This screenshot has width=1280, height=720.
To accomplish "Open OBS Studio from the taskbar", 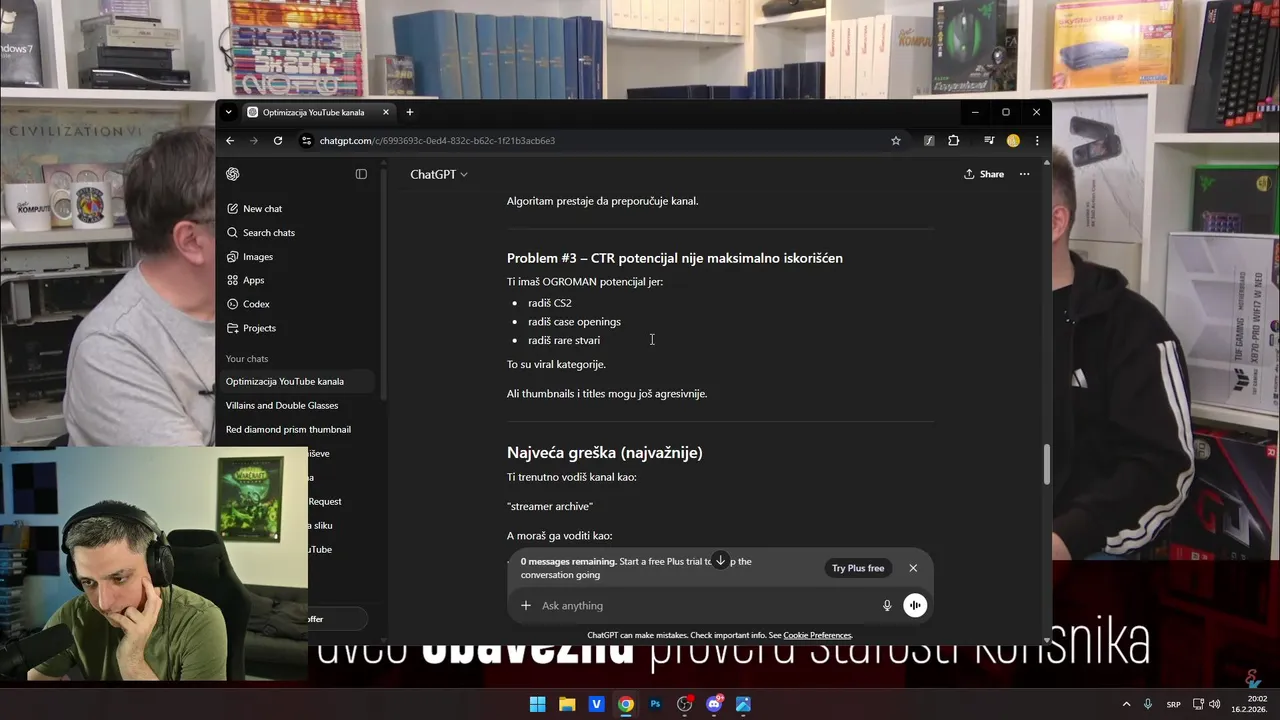I will tap(685, 704).
